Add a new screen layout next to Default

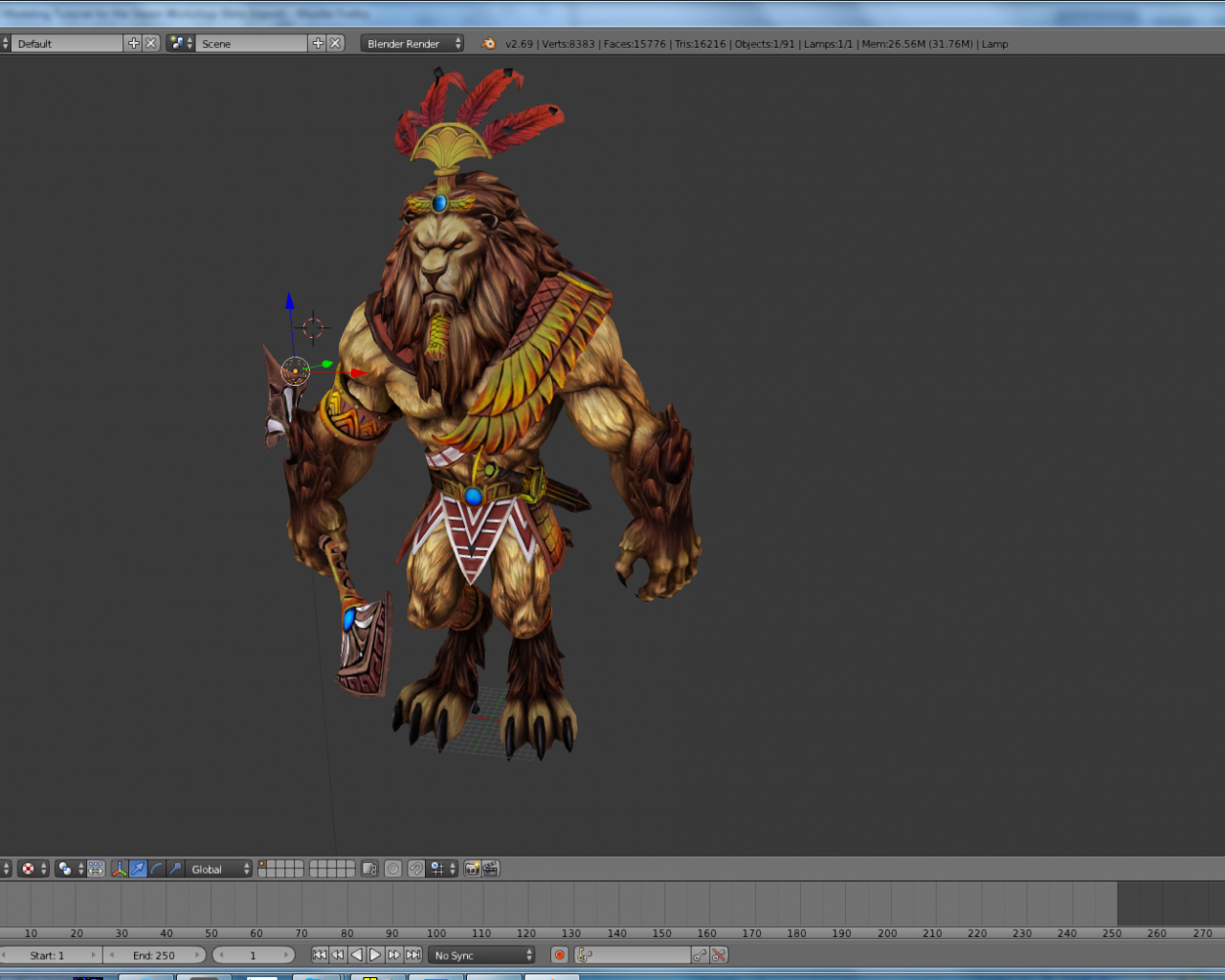(x=133, y=43)
